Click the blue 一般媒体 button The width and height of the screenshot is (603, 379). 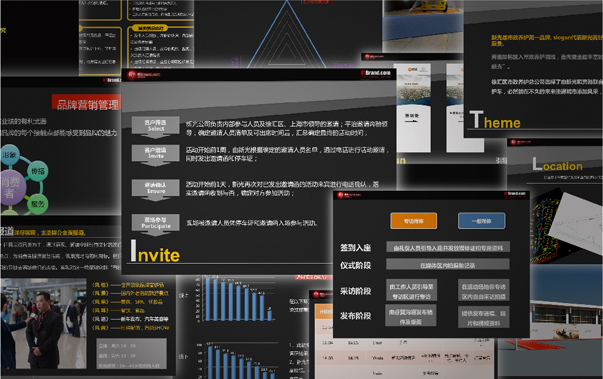(x=481, y=221)
